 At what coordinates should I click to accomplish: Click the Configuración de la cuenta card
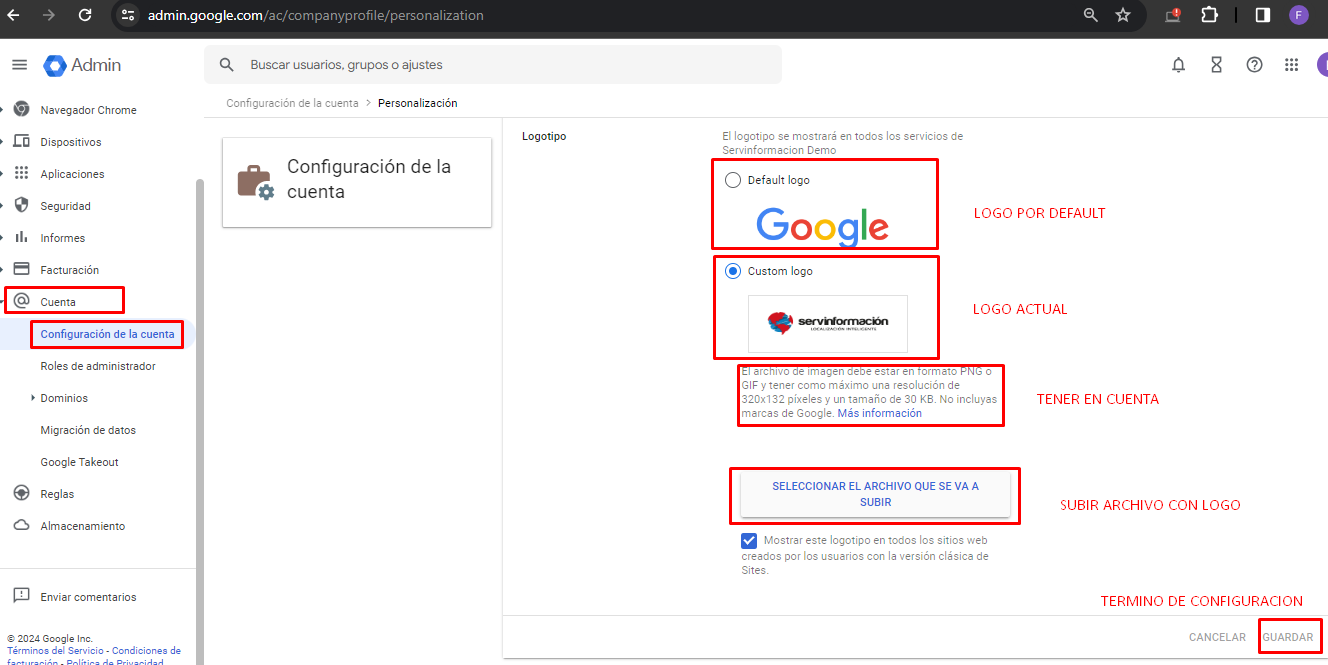(357, 182)
